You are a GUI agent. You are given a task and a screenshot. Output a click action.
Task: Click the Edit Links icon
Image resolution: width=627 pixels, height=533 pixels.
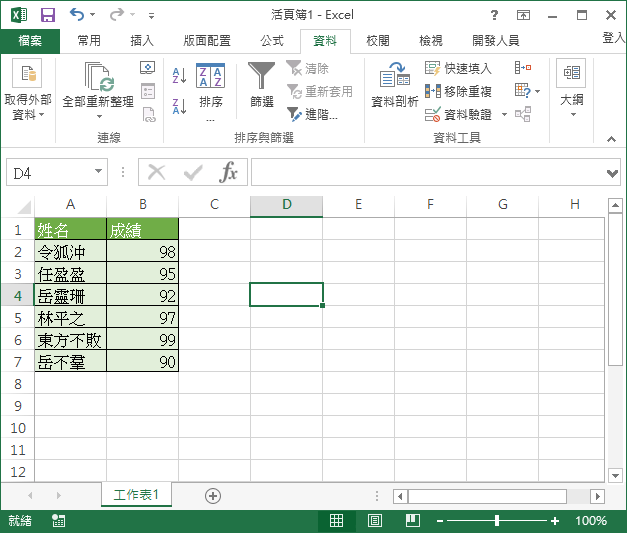[x=149, y=115]
